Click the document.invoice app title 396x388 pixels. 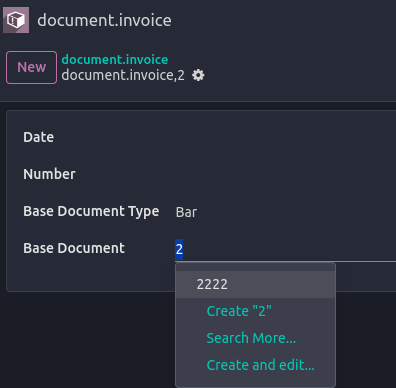104,20
